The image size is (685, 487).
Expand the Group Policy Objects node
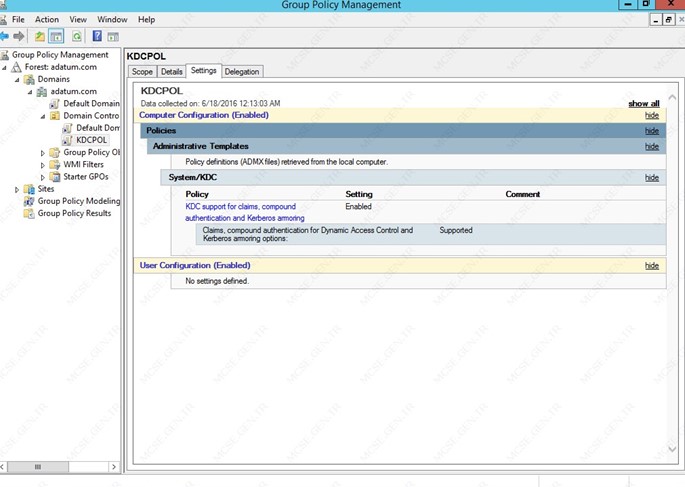click(43, 153)
